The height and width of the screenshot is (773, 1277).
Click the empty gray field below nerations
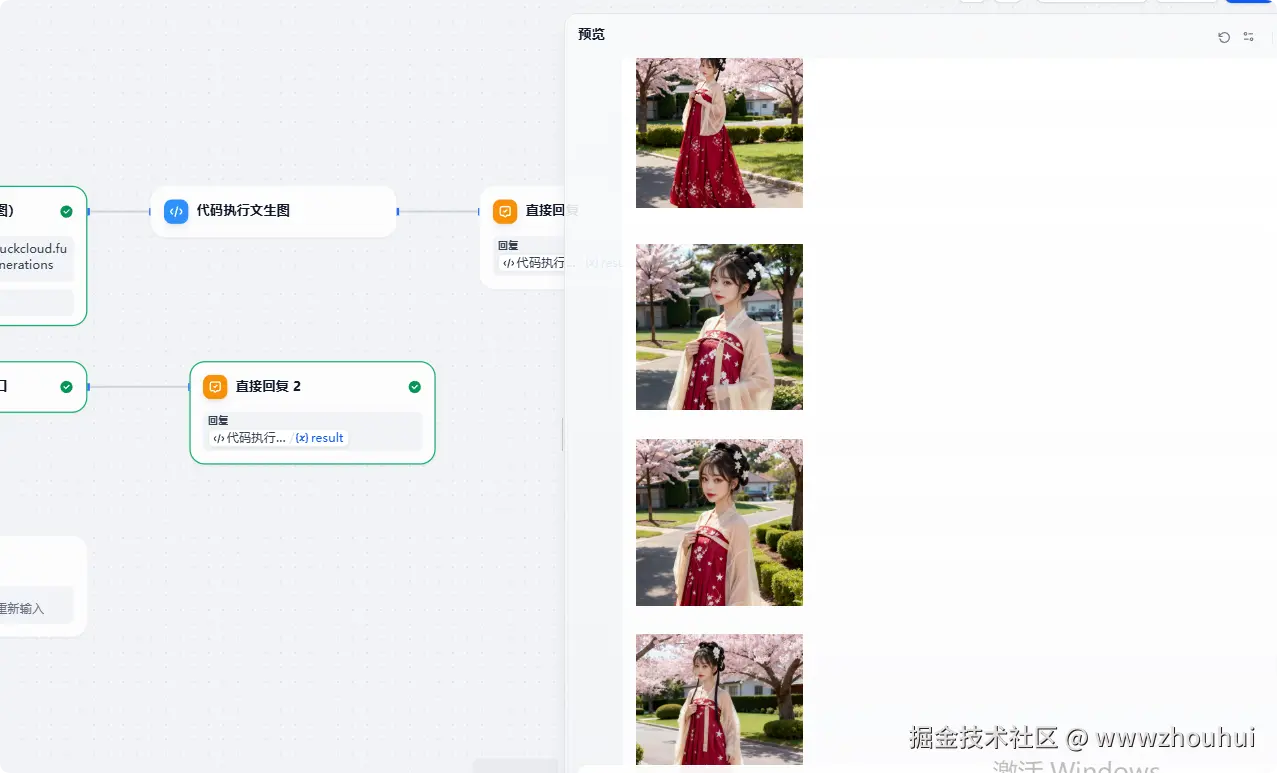click(x=35, y=302)
